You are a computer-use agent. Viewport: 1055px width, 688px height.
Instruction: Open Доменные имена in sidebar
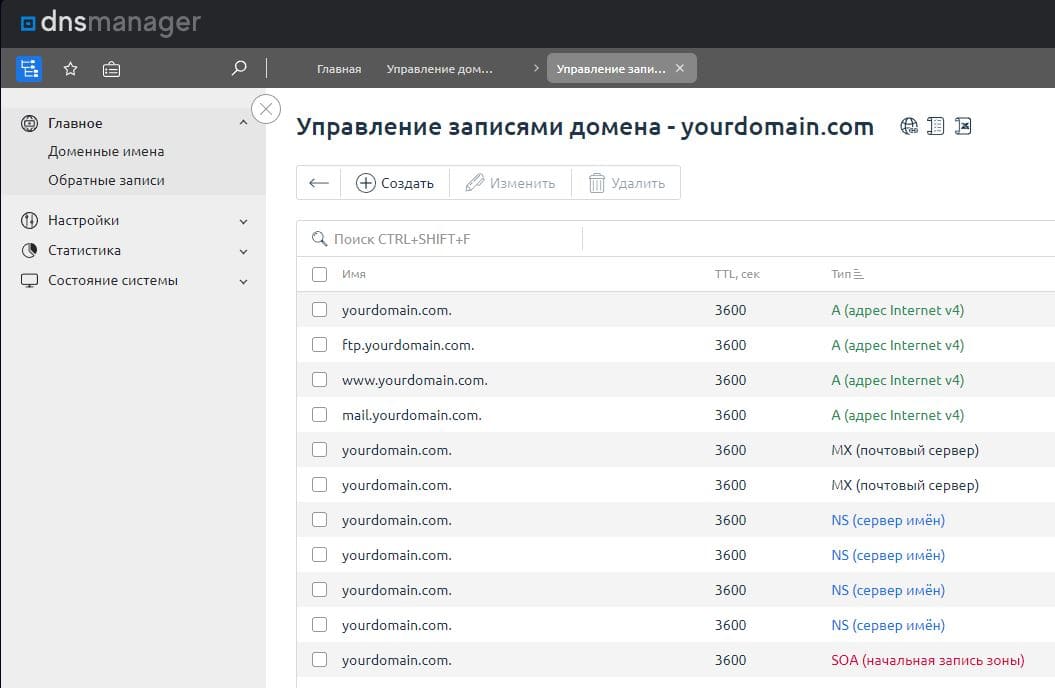(106, 151)
